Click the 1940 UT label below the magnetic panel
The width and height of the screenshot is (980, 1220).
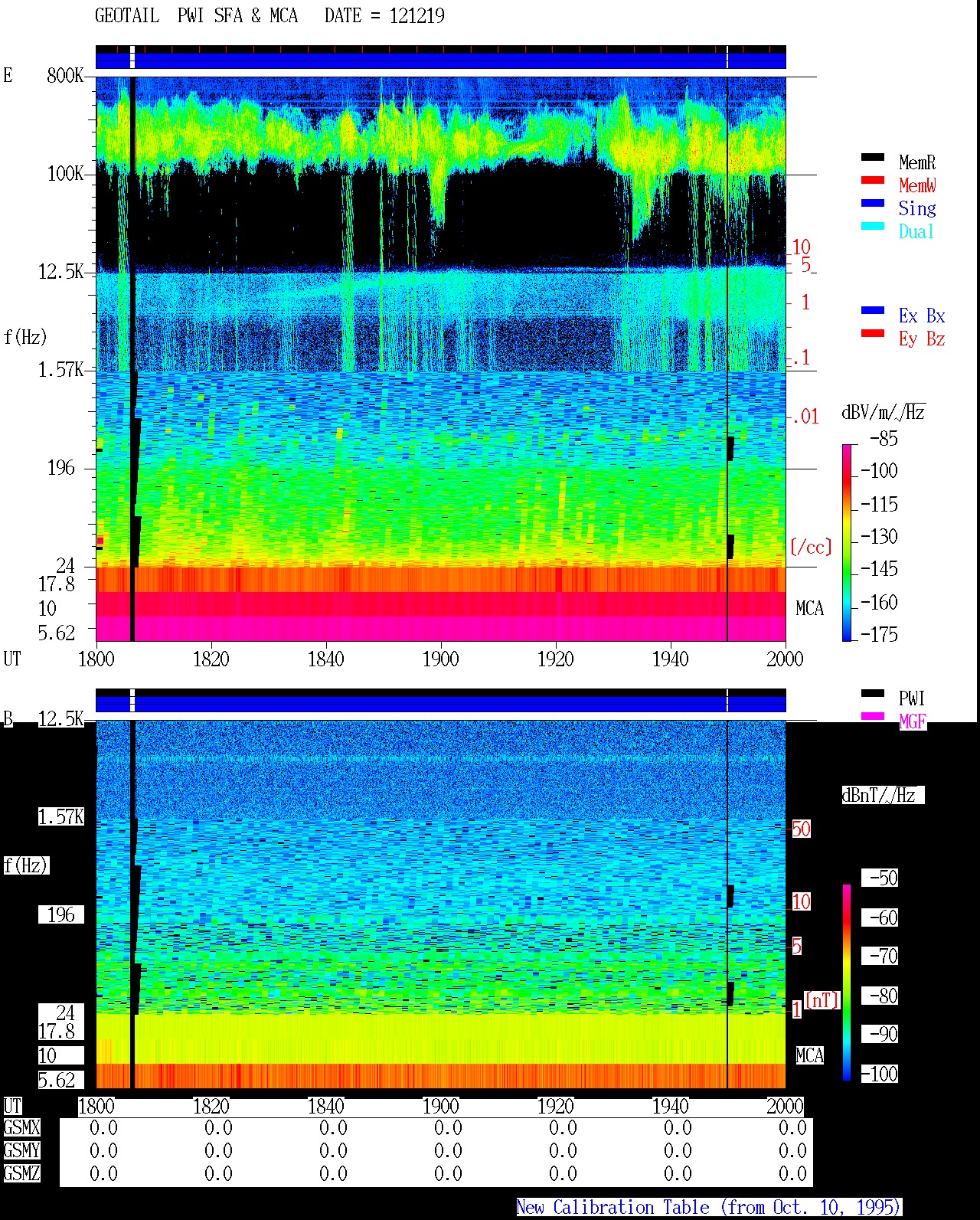point(670,1106)
